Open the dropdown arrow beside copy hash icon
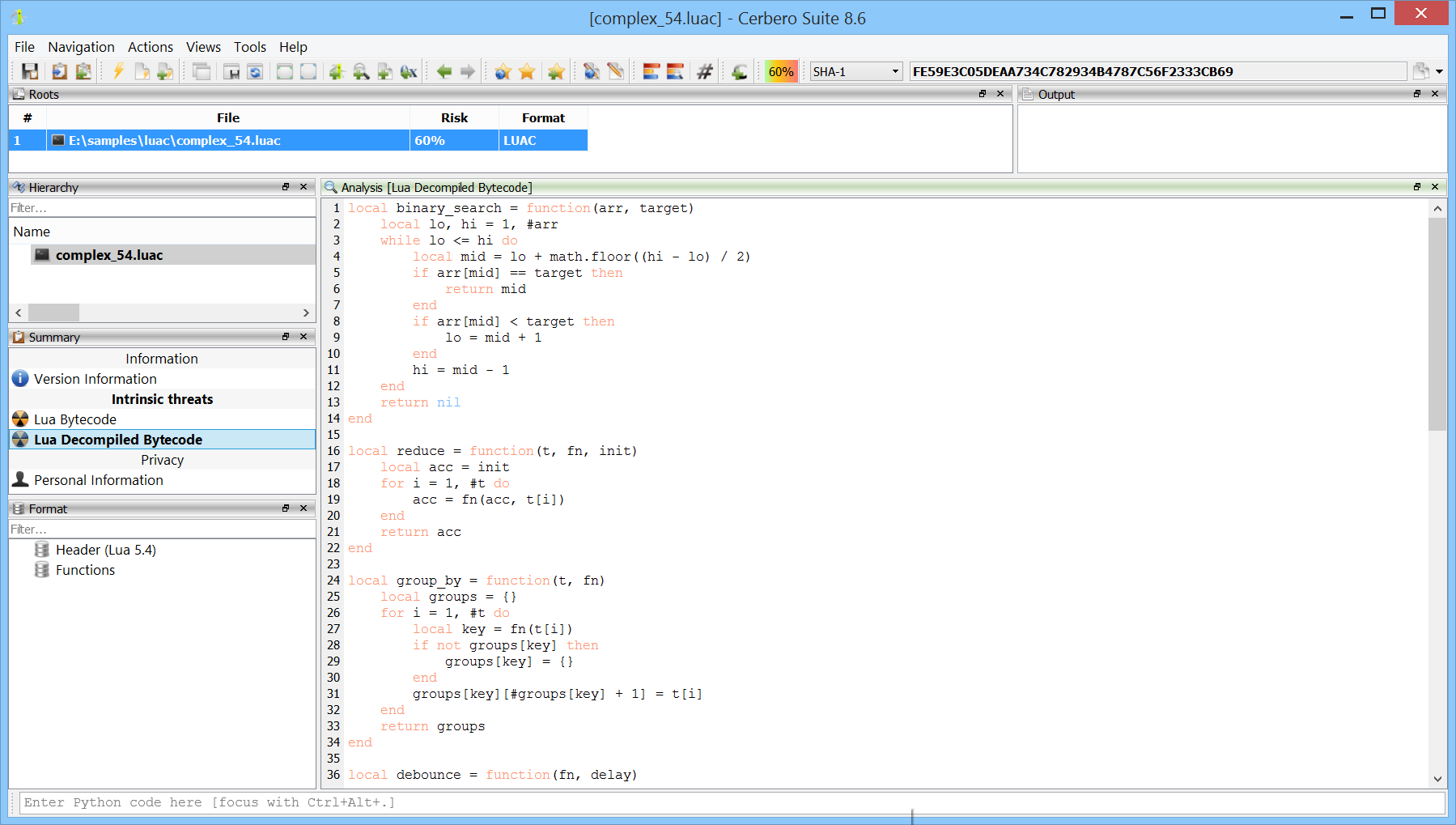The height and width of the screenshot is (825, 1456). (1439, 72)
